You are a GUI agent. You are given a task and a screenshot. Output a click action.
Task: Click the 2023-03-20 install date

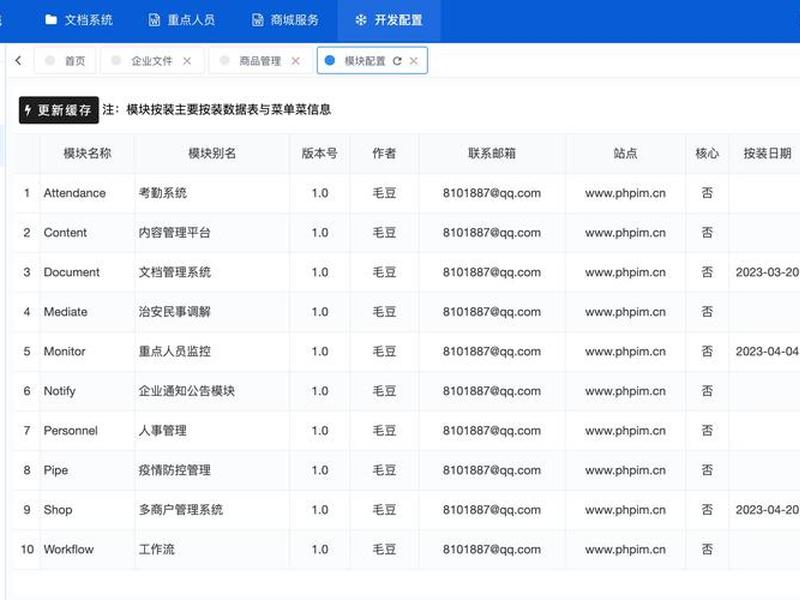pos(767,272)
